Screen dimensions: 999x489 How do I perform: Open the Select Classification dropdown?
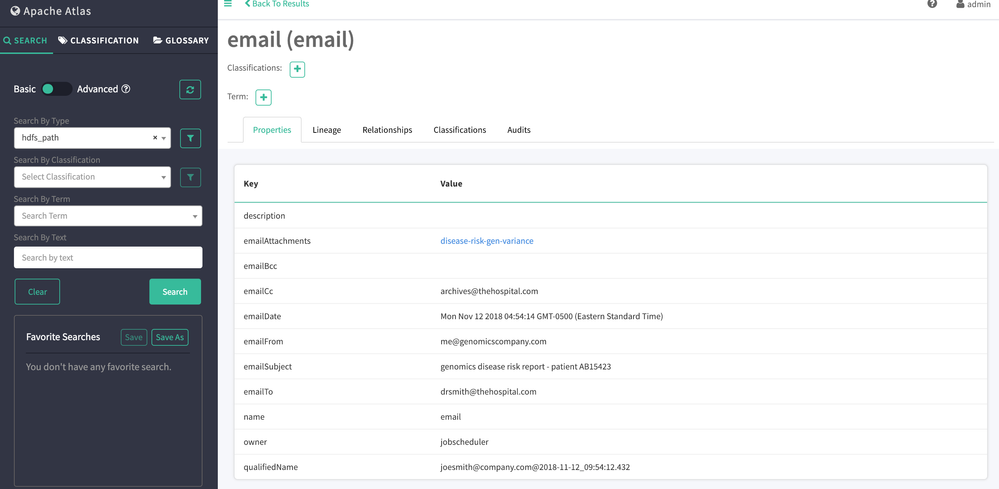click(92, 177)
